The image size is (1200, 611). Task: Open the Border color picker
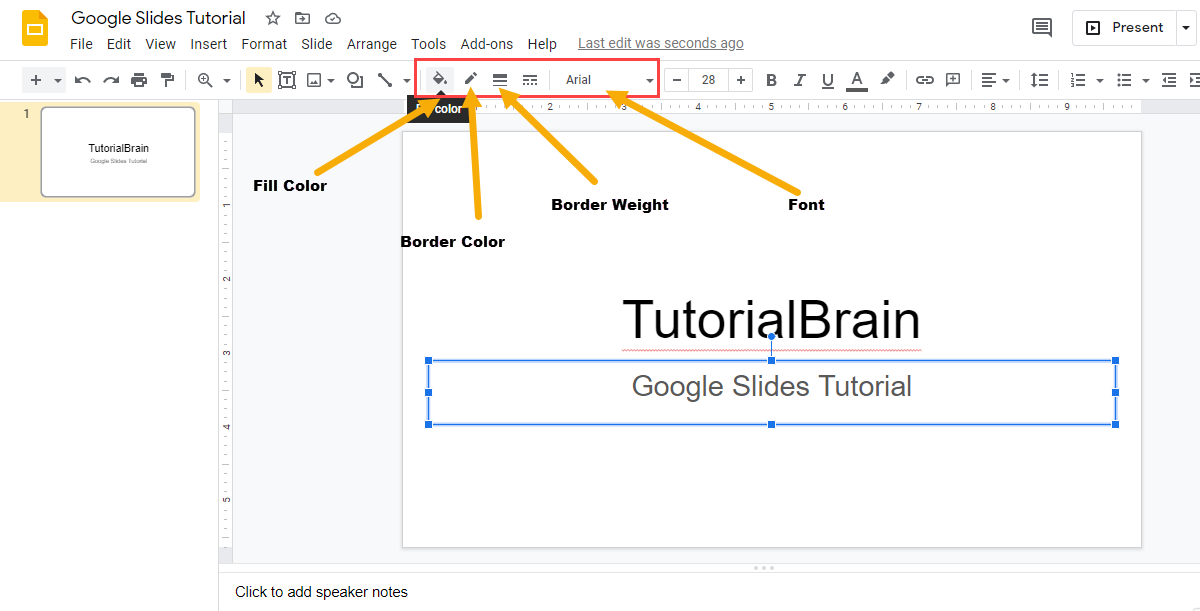coord(469,79)
